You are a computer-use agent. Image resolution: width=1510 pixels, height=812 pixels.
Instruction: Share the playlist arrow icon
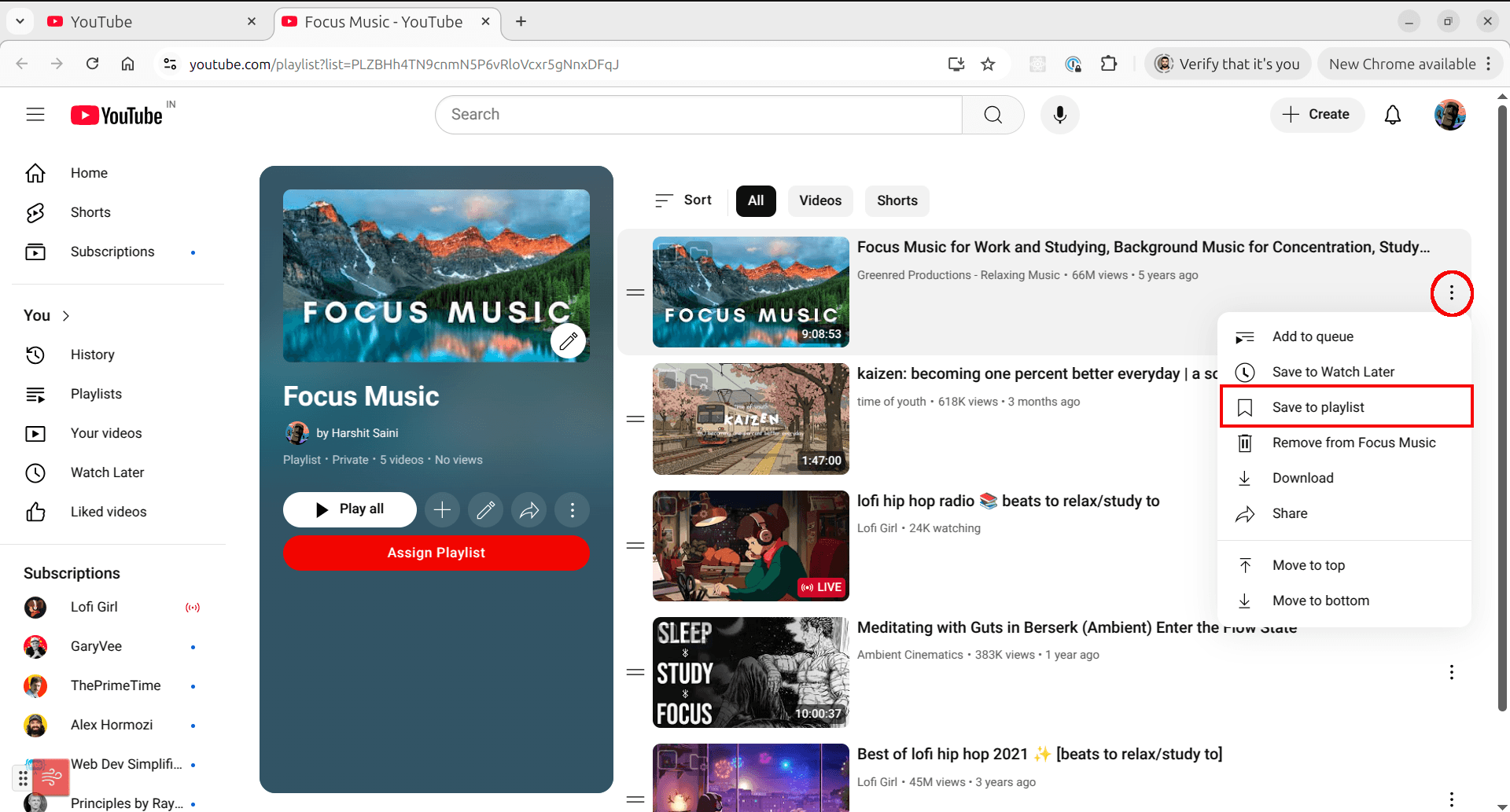click(x=528, y=510)
